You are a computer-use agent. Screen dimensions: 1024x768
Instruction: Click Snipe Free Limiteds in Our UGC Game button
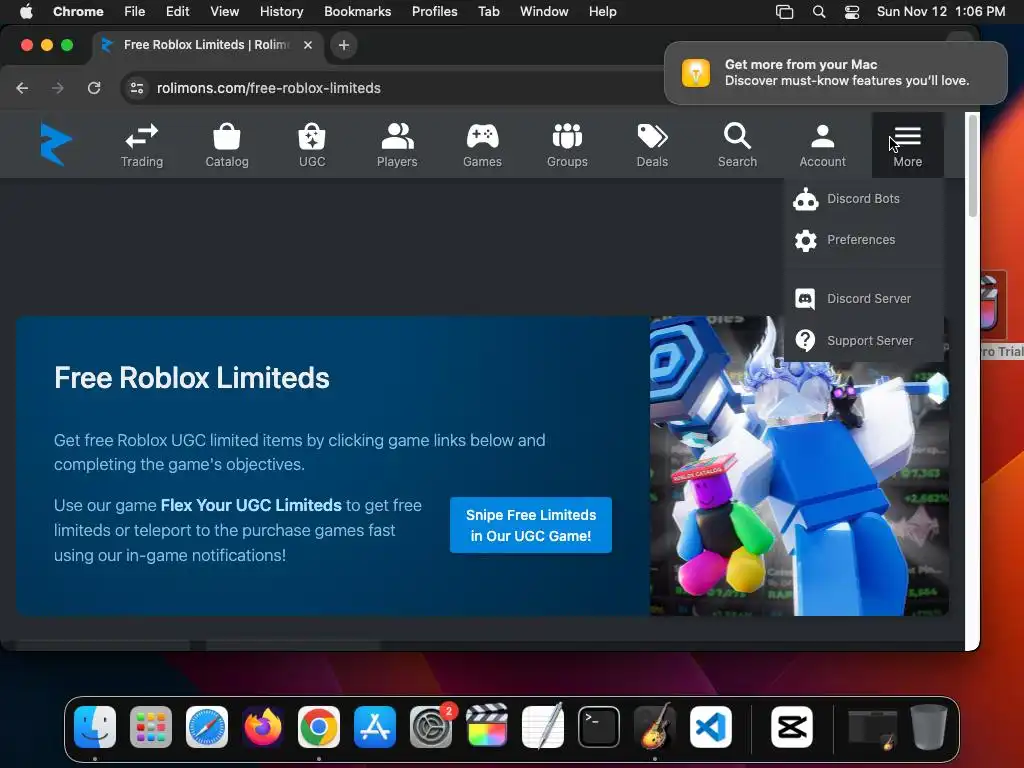point(530,525)
